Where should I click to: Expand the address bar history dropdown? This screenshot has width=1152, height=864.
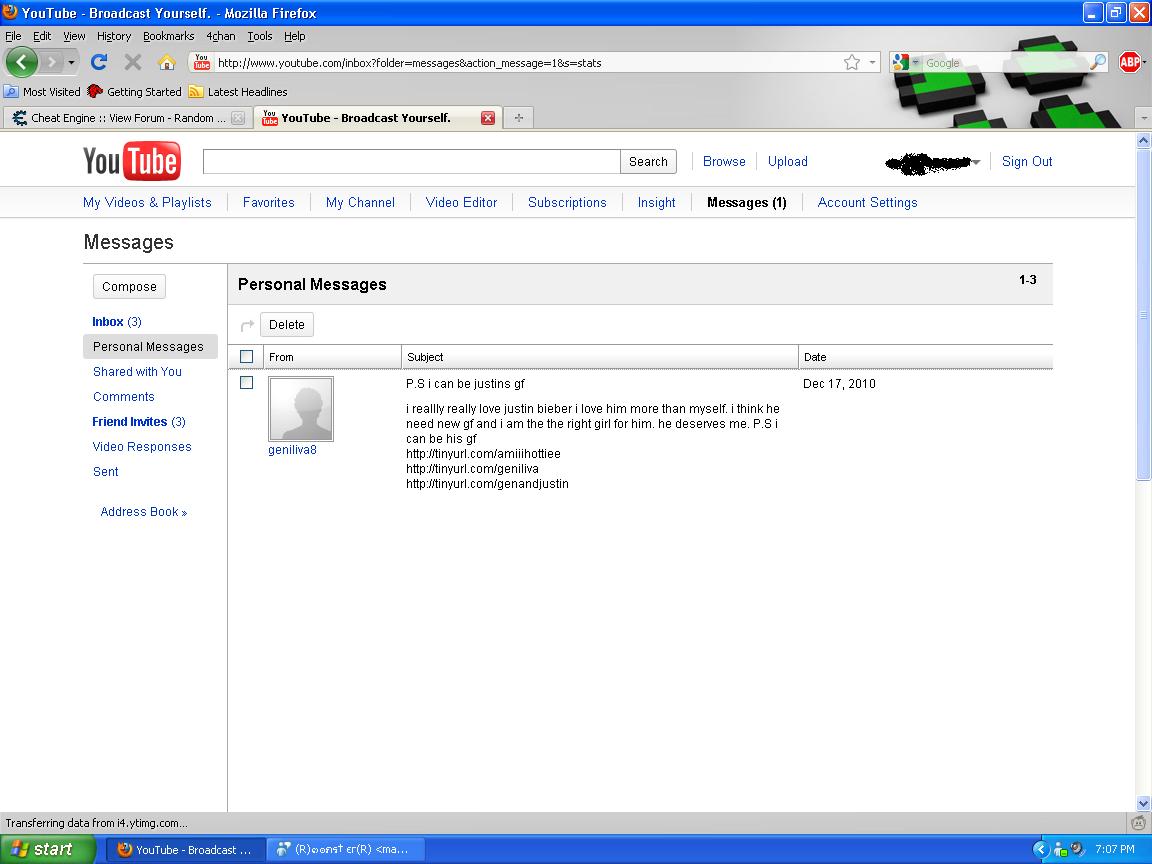872,62
